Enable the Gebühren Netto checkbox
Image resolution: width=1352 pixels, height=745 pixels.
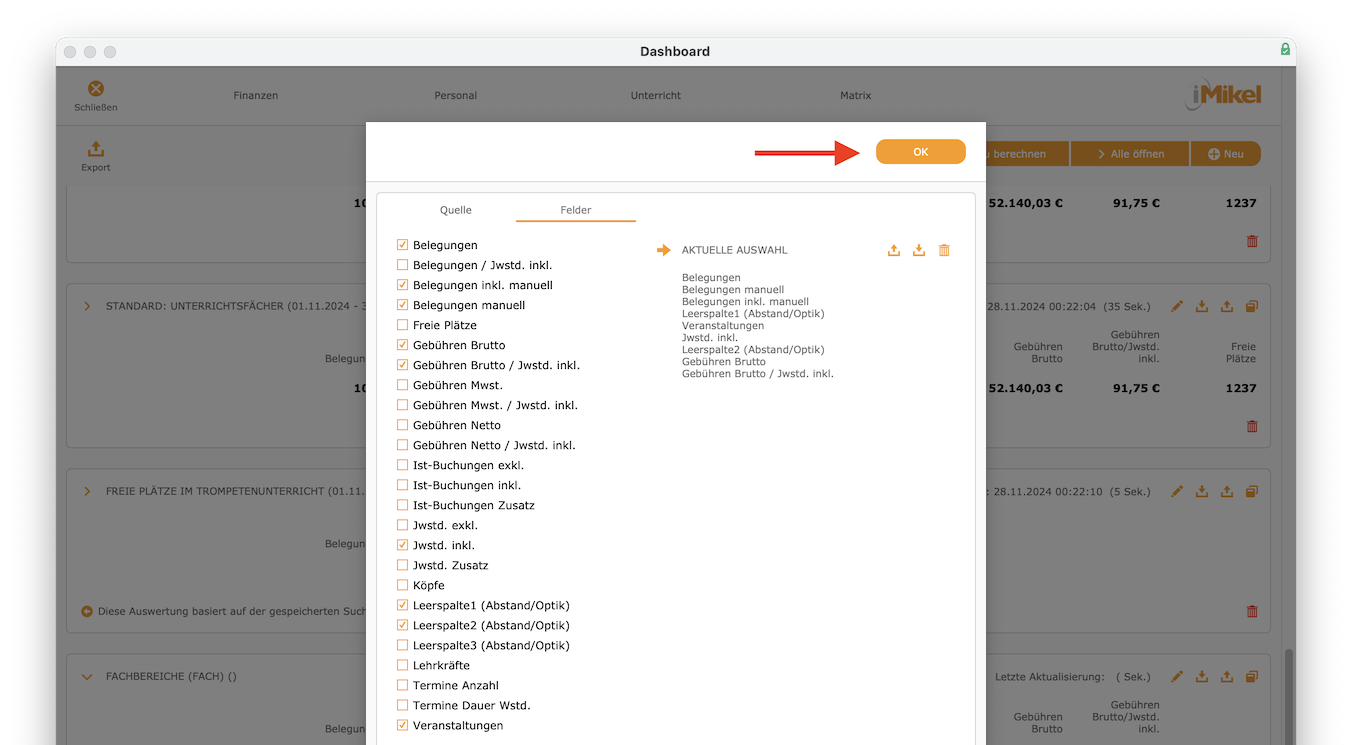pos(402,425)
